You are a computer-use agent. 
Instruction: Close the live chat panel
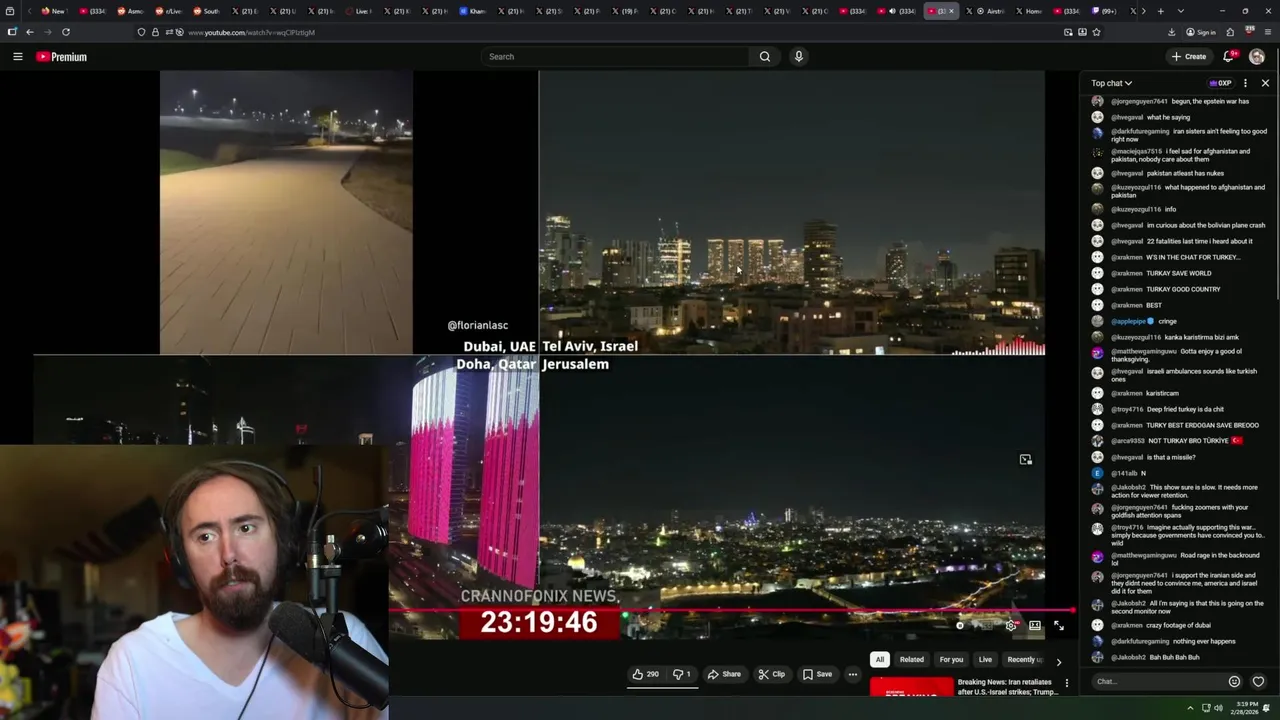coord(1265,83)
